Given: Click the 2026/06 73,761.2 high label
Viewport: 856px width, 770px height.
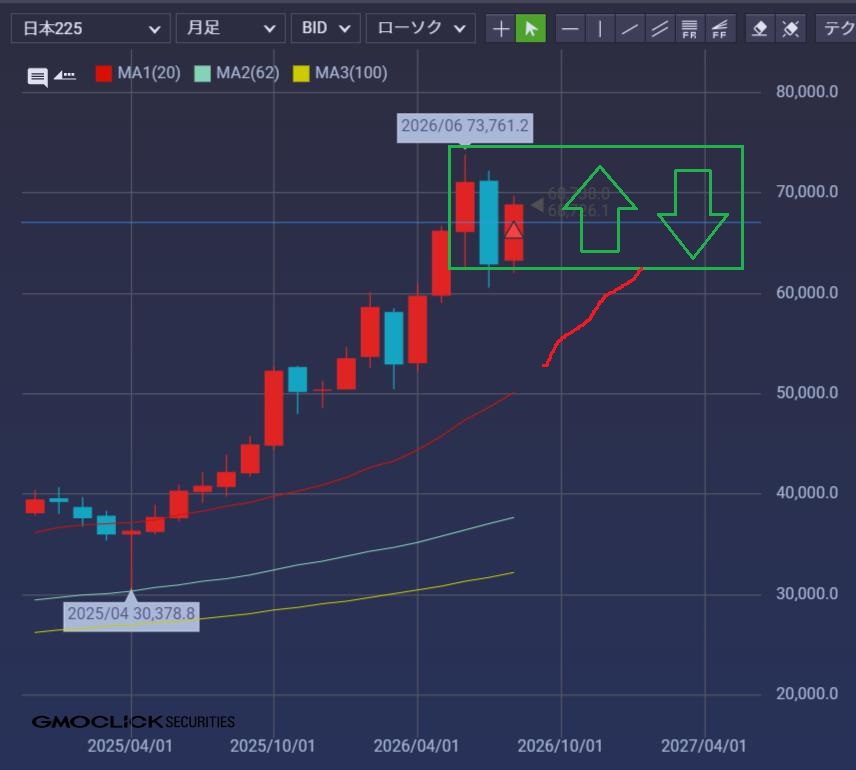Looking at the screenshot, I should (x=465, y=126).
